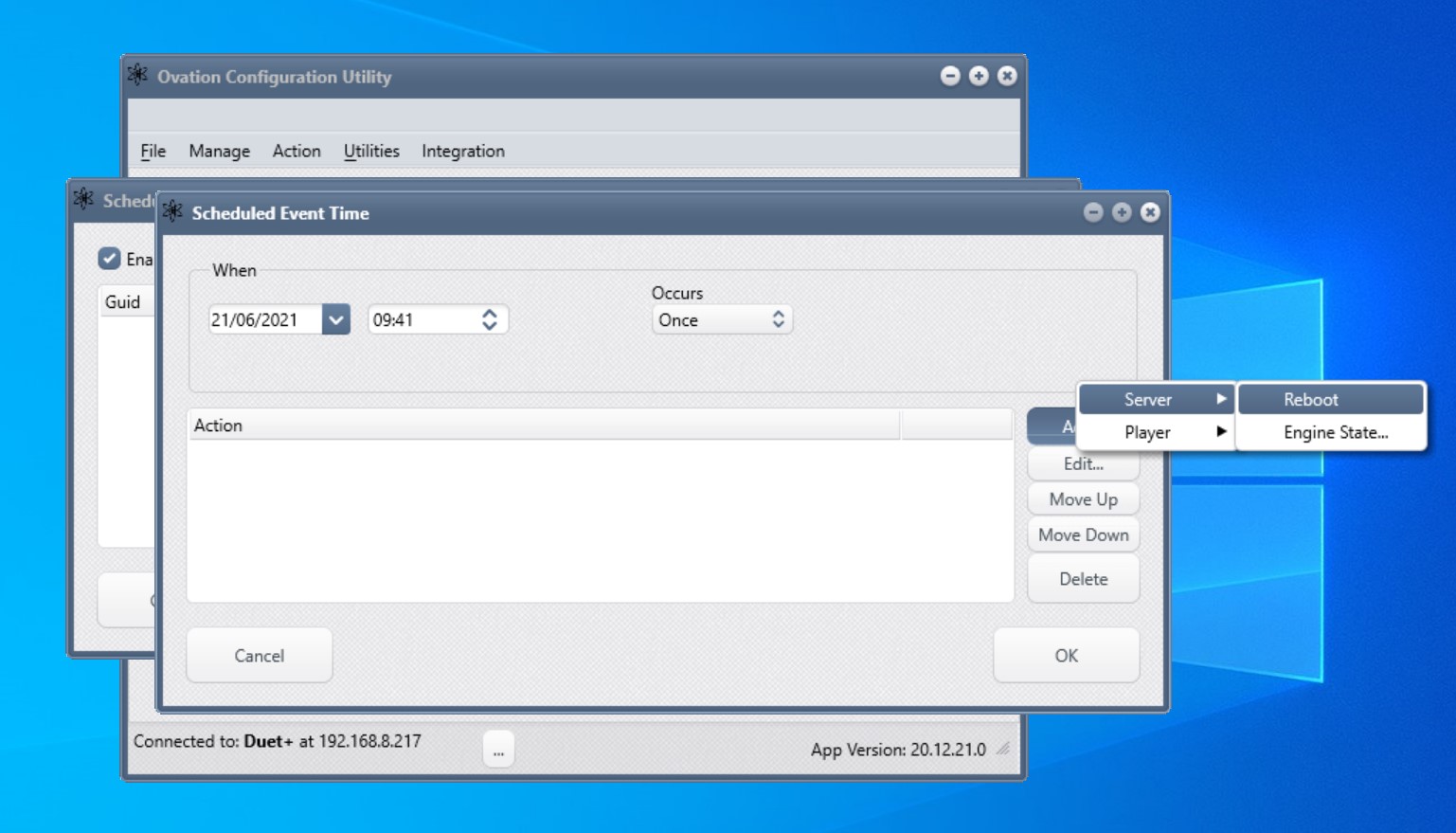Click the Edit... button
The height and width of the screenshot is (833, 1456).
click(x=1083, y=463)
